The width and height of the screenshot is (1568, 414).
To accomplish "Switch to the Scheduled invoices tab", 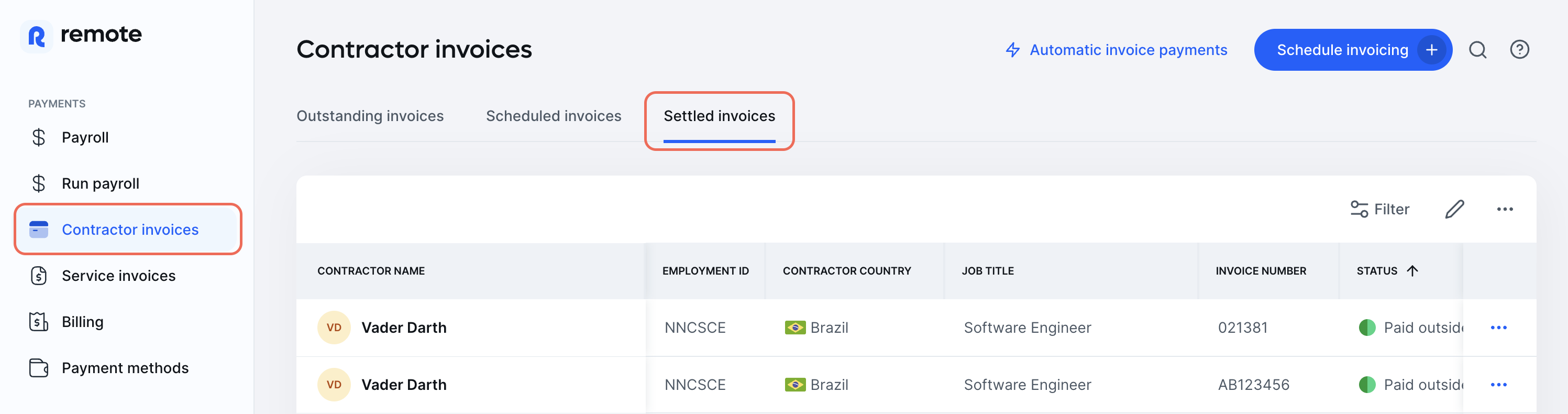I will pyautogui.click(x=554, y=116).
